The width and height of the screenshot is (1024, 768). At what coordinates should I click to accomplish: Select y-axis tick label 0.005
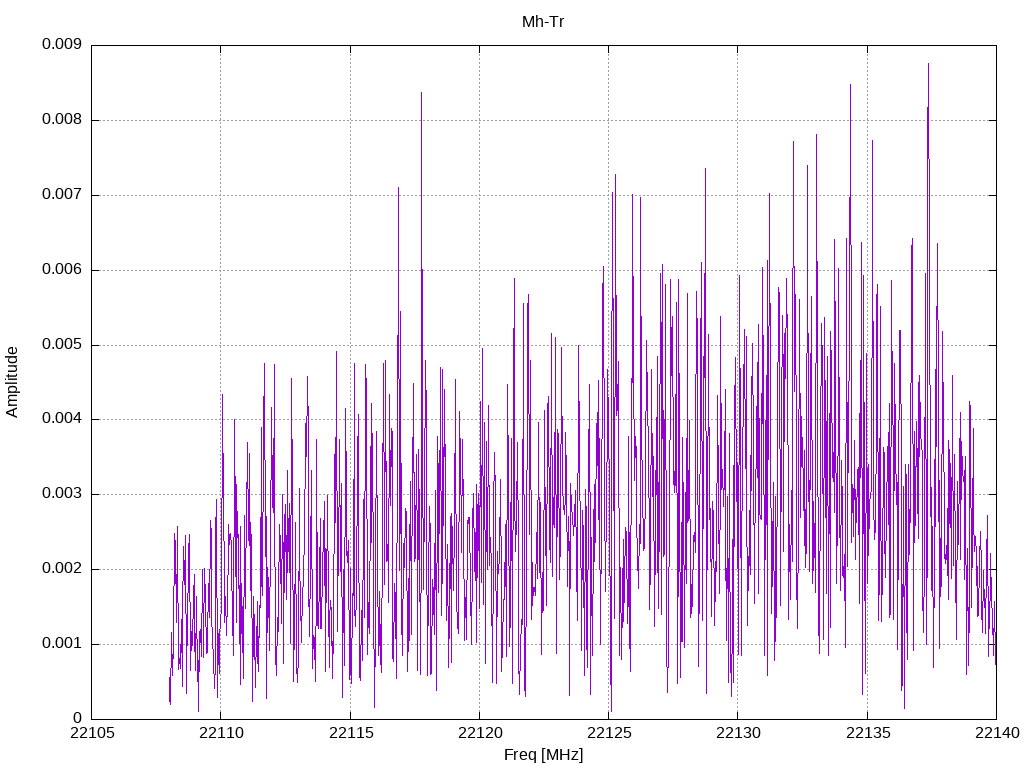click(62, 345)
